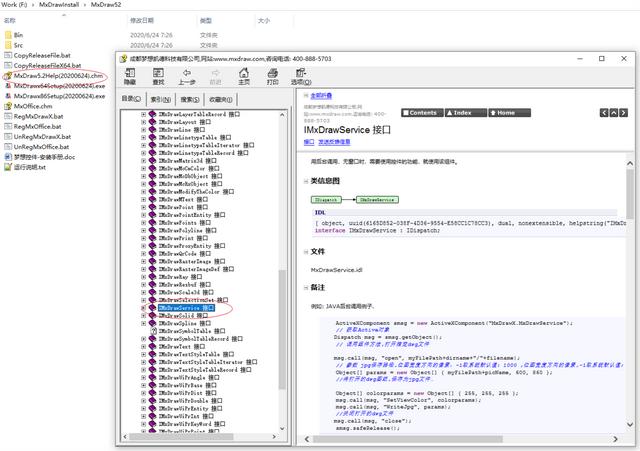Select the IMxDrawLinetypeTable 接口 tree item
The image size is (640, 451).
195,138
